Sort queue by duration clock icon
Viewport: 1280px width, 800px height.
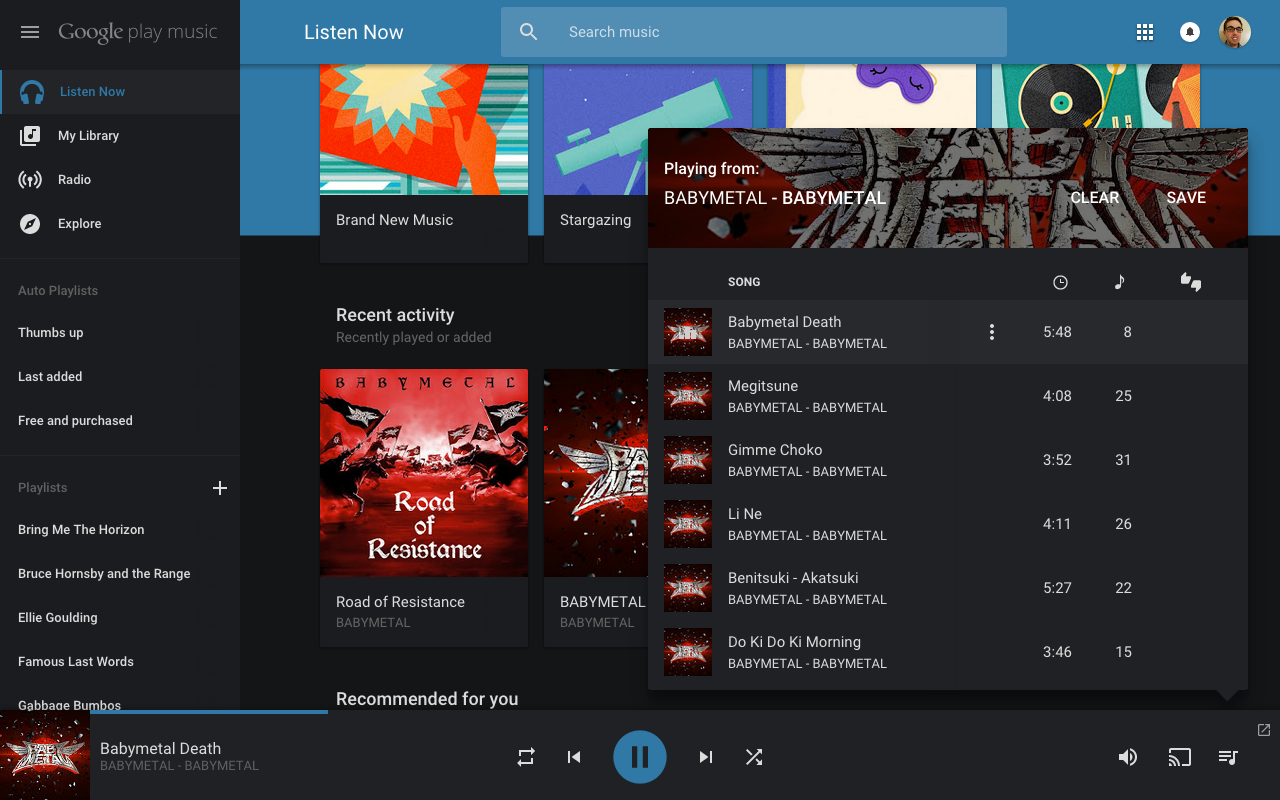click(1060, 282)
